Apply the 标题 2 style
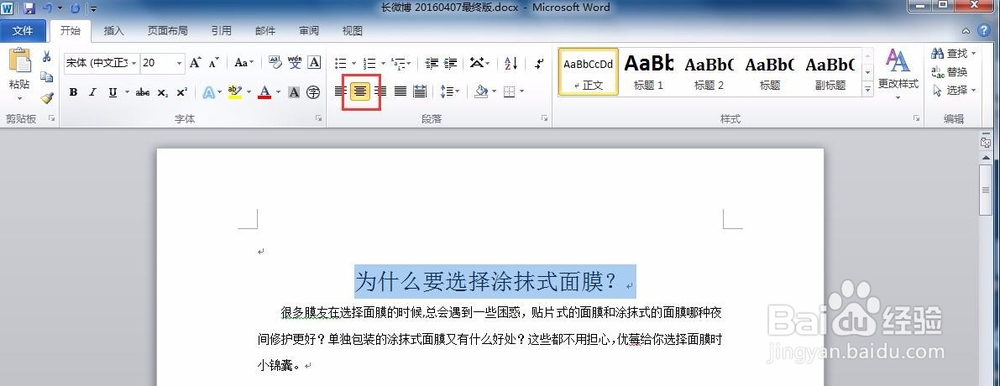 (x=709, y=71)
